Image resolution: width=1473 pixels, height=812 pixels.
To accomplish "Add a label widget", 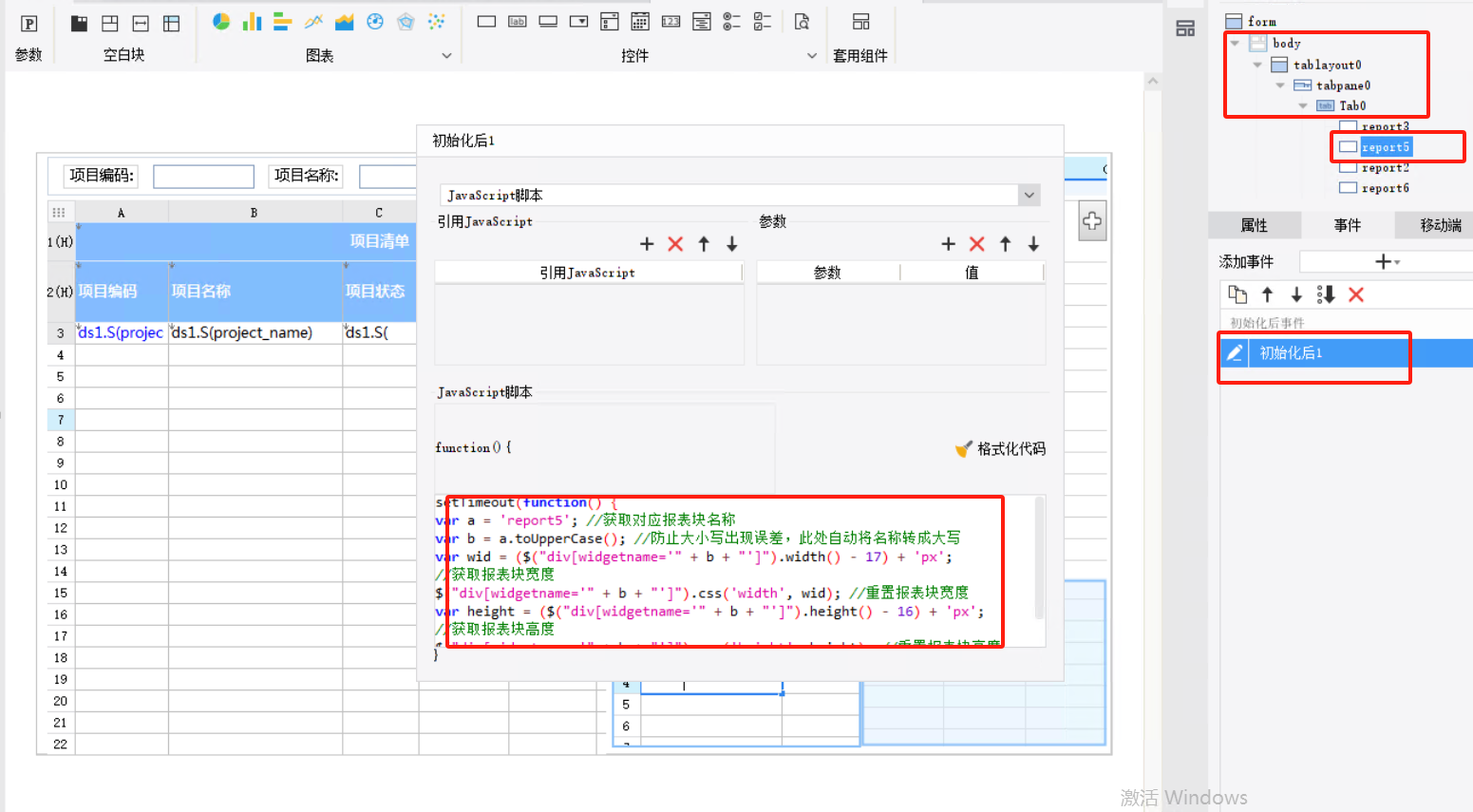I will [518, 21].
